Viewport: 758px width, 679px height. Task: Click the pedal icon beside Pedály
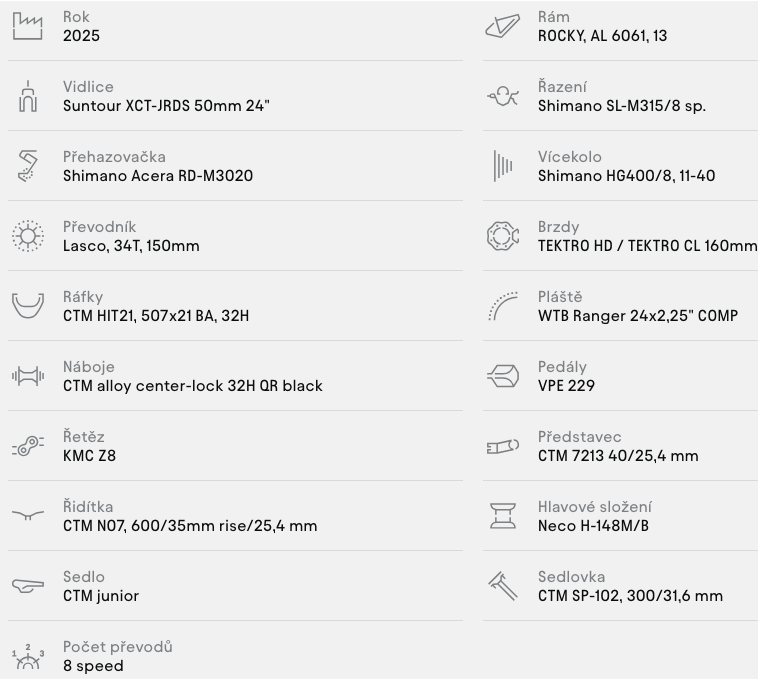point(503,376)
